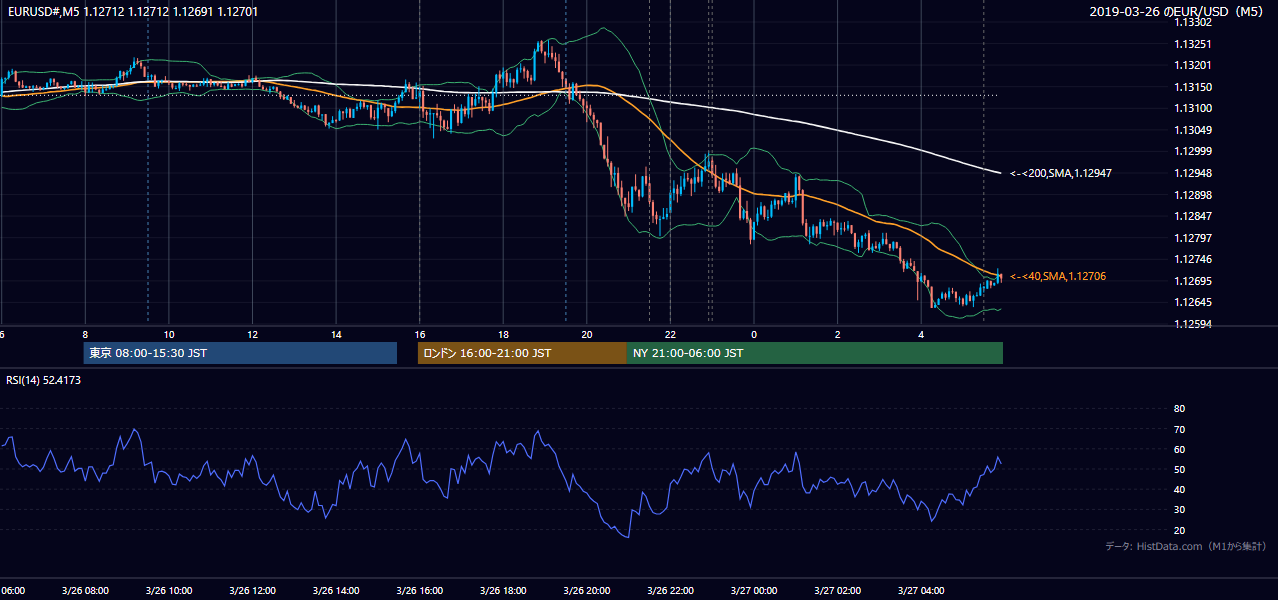Viewport: 1278px width, 600px height.
Task: Click the 3/26 20:00 date label
Action: (586, 591)
